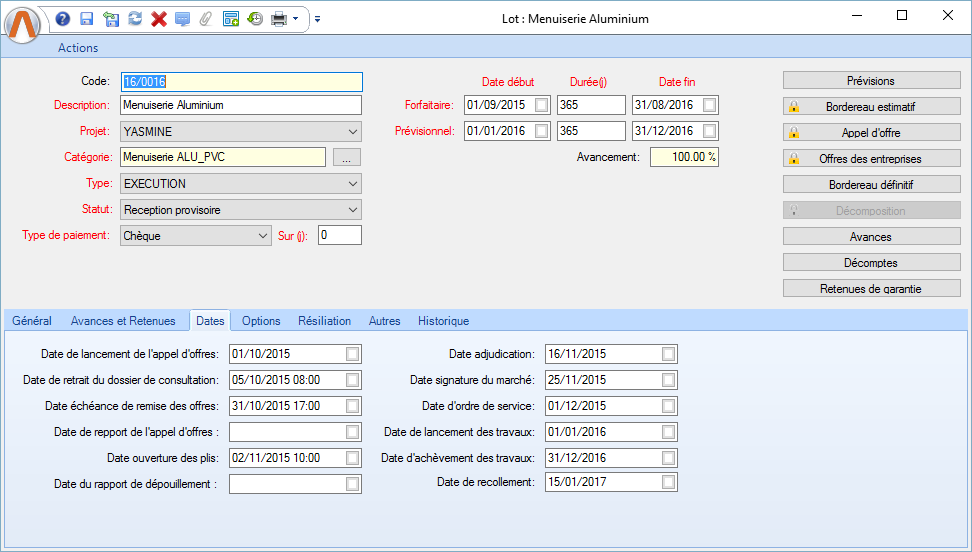The image size is (972, 552).
Task: Open the Historique tab
Action: (x=443, y=321)
